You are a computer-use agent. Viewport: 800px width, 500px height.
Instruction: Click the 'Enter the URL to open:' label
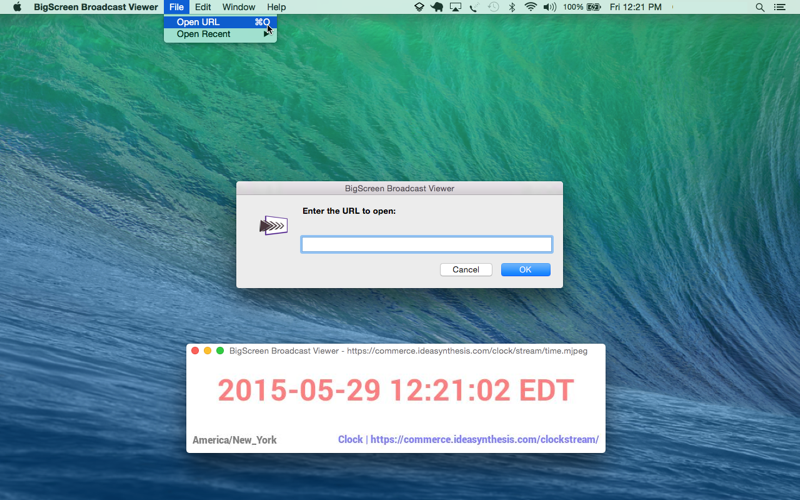(349, 211)
